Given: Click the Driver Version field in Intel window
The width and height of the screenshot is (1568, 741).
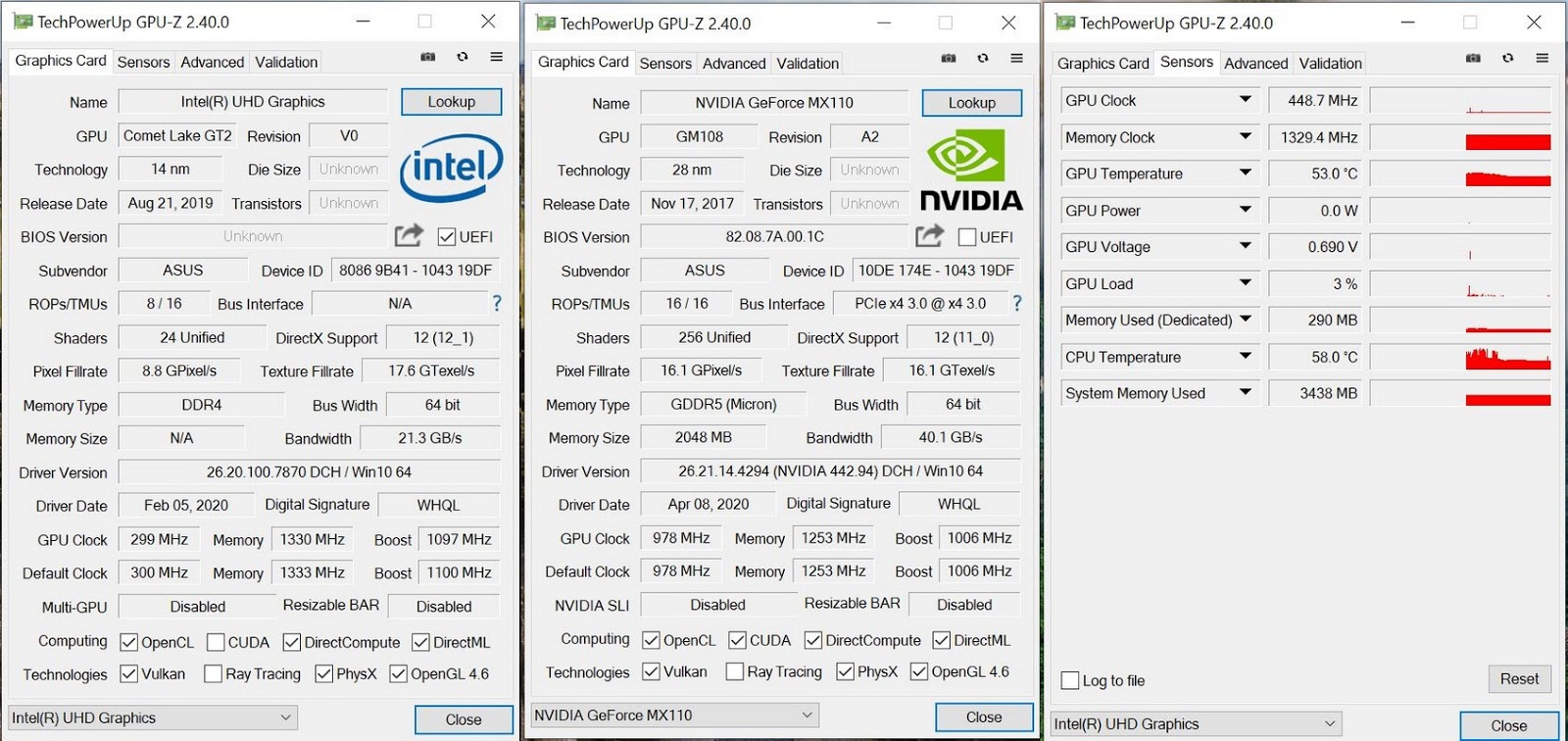Looking at the screenshot, I should [309, 472].
